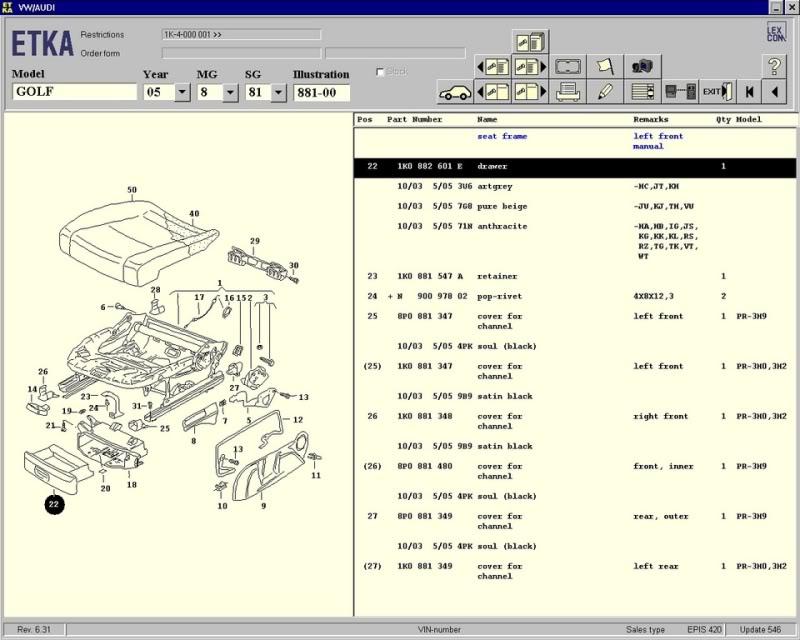
Task: Click the license plate frame icon
Action: point(567,66)
